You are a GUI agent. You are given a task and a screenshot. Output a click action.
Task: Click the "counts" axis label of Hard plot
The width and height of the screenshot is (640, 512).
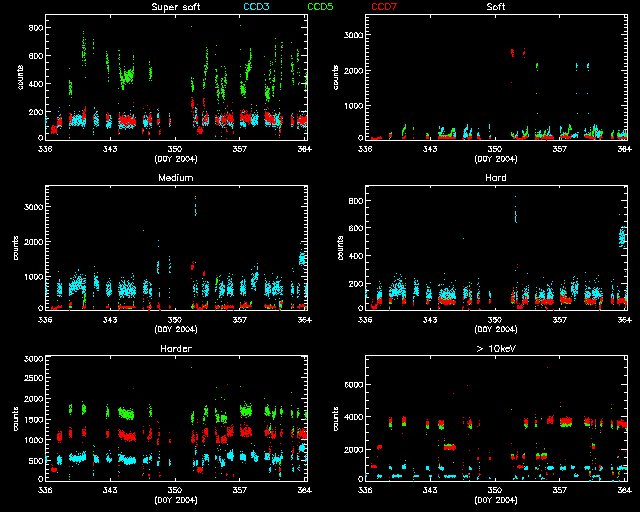click(340, 248)
